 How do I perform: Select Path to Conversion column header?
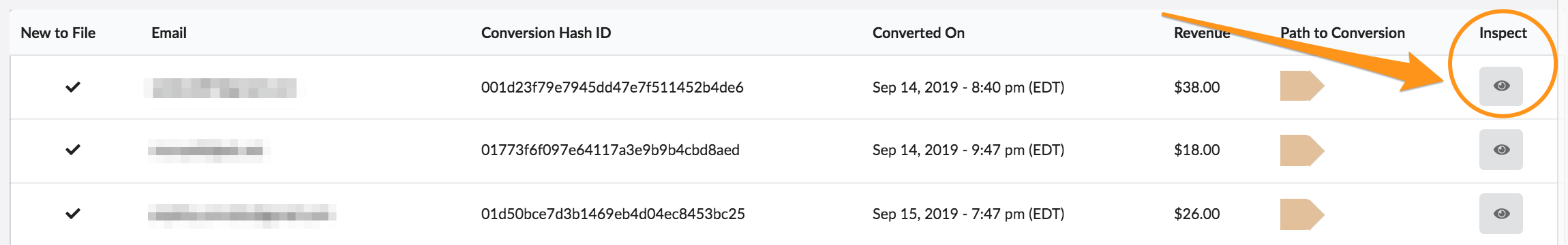pos(1342,33)
